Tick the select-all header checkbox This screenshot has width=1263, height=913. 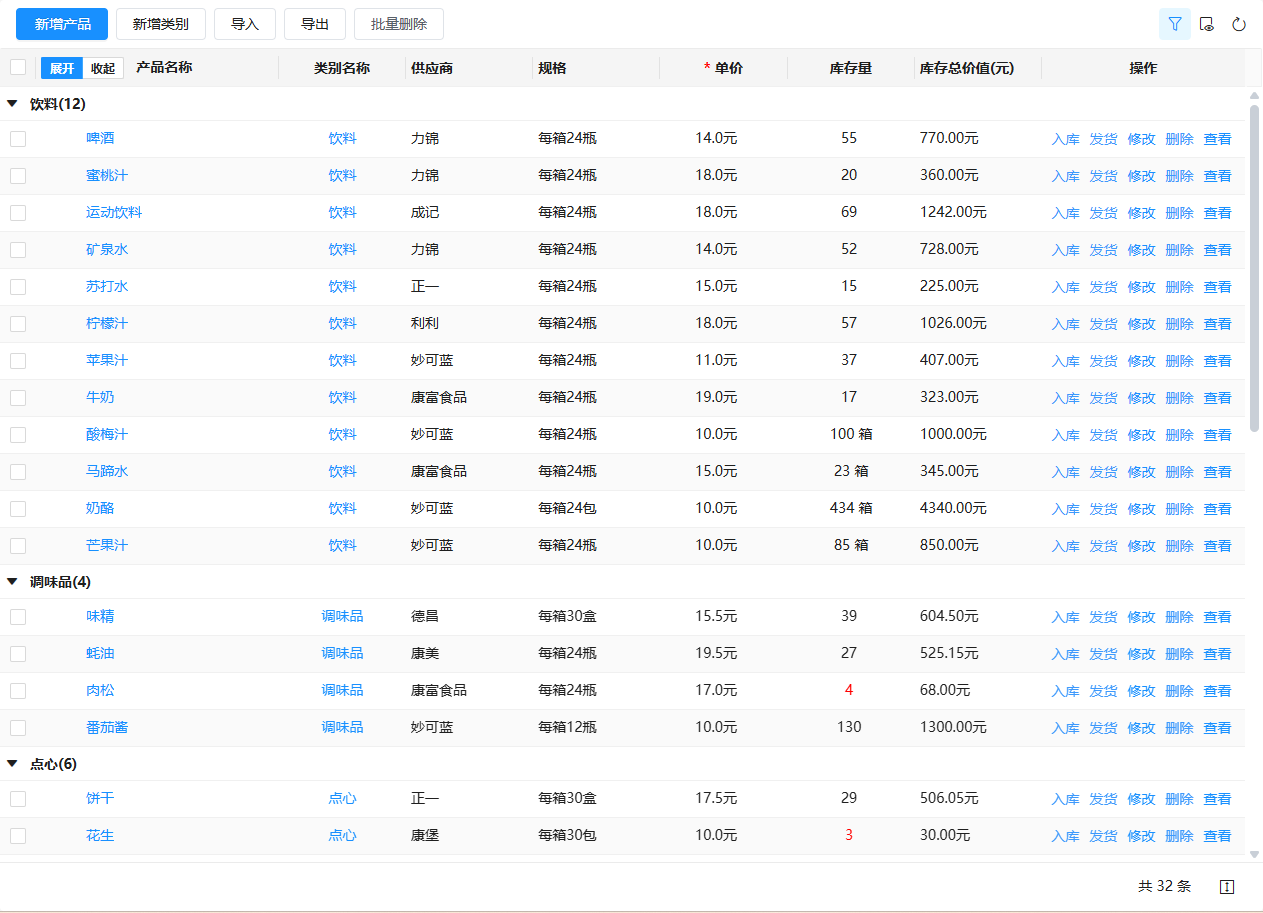pyautogui.click(x=18, y=67)
